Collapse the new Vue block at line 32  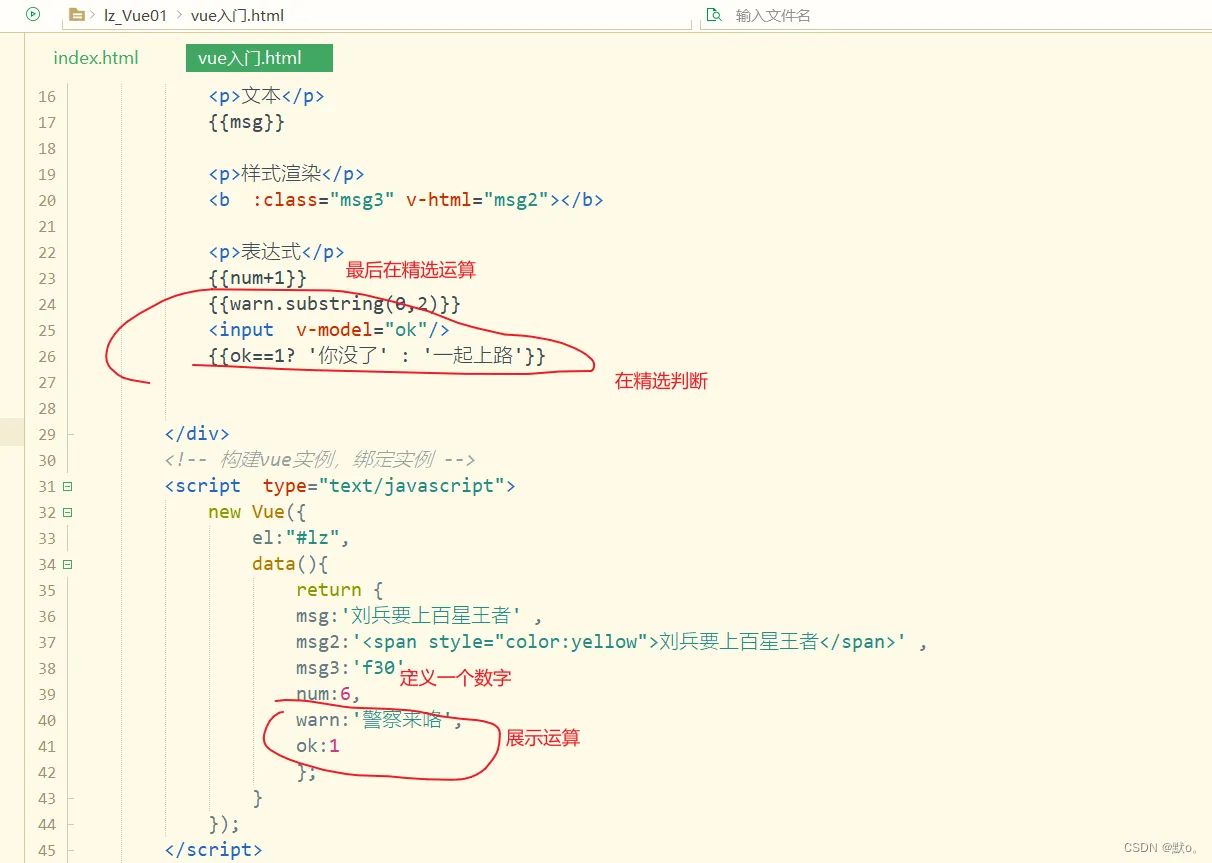coord(67,512)
